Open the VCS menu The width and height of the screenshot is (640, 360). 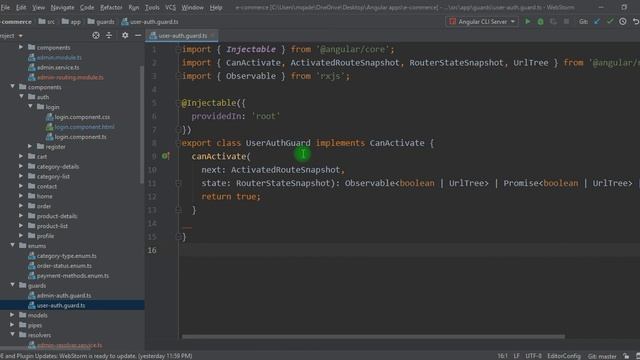(170, 7)
